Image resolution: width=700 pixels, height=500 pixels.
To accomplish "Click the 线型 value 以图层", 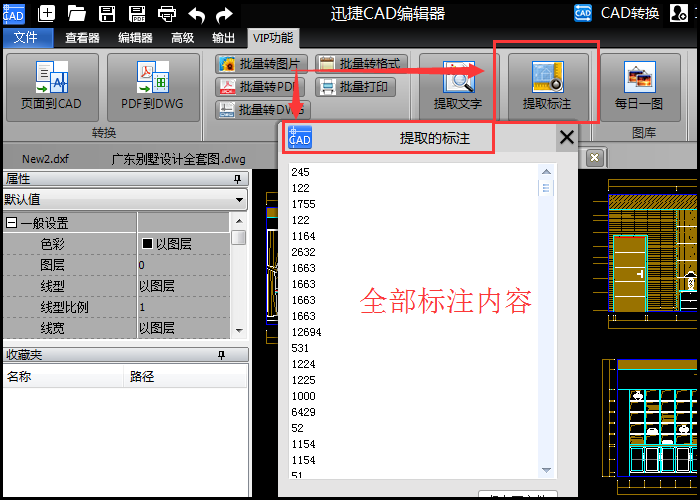I will pos(183,286).
